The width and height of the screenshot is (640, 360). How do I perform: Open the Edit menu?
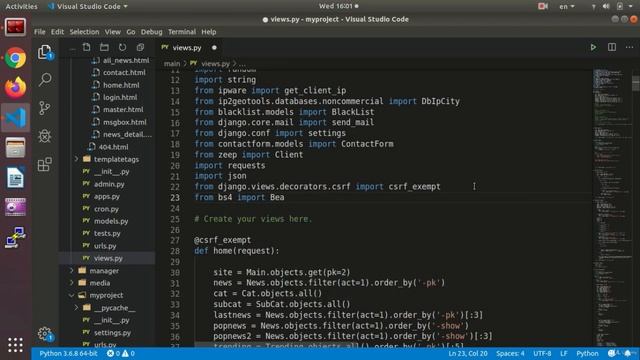(x=57, y=32)
